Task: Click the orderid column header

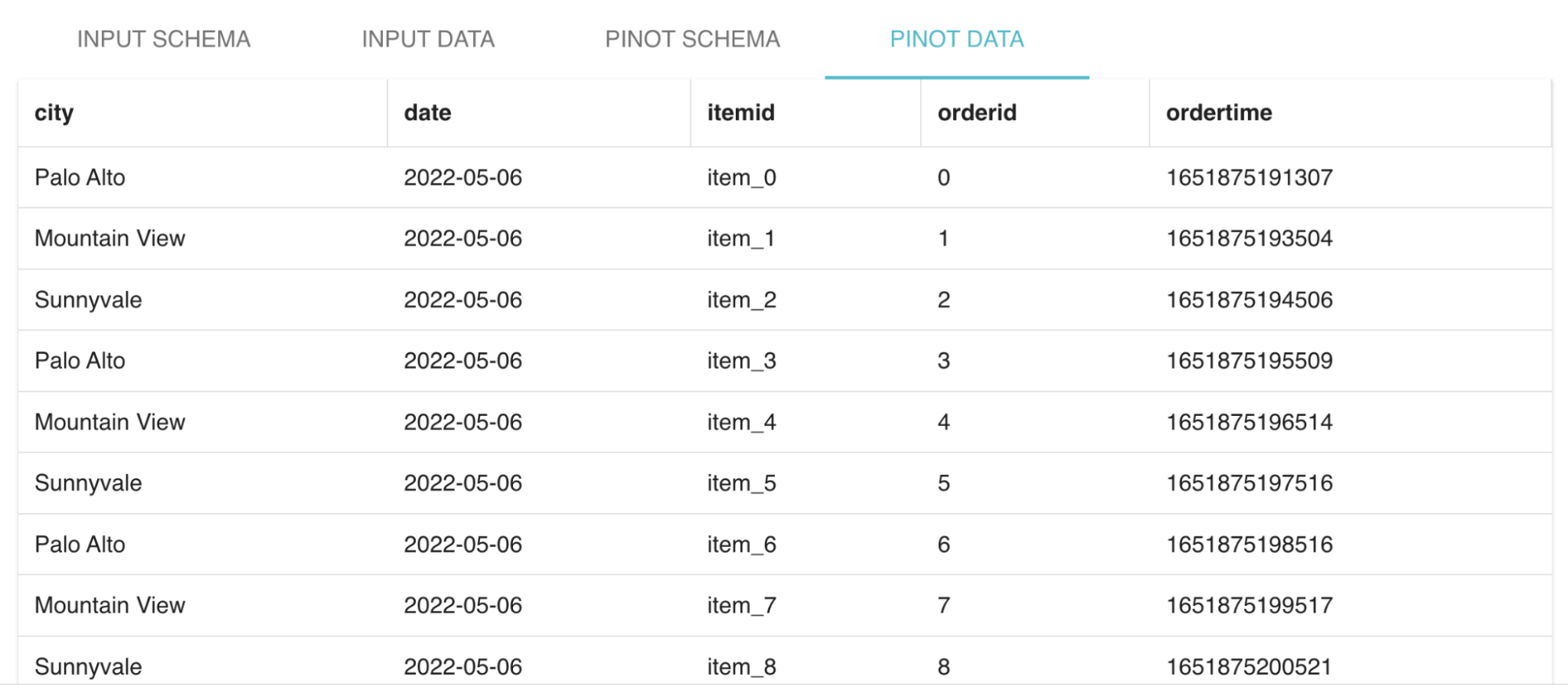Action: (x=977, y=112)
